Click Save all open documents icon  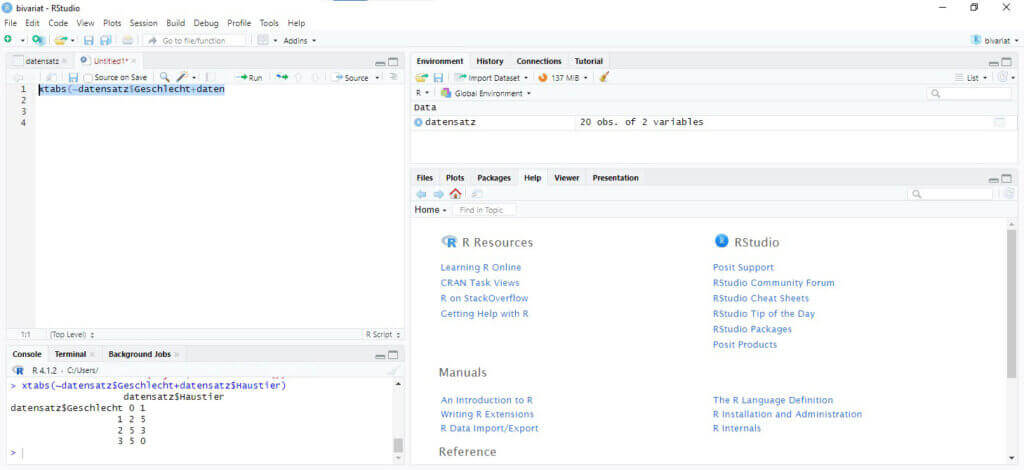pos(104,40)
